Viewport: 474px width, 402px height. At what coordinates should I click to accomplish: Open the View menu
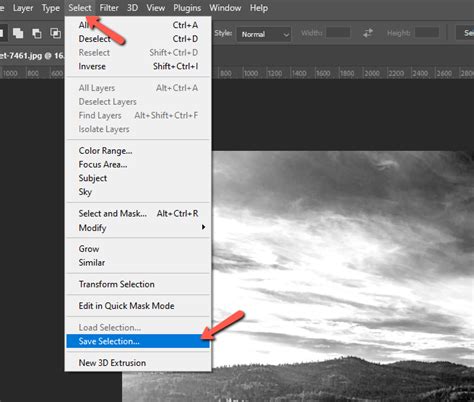coord(156,8)
